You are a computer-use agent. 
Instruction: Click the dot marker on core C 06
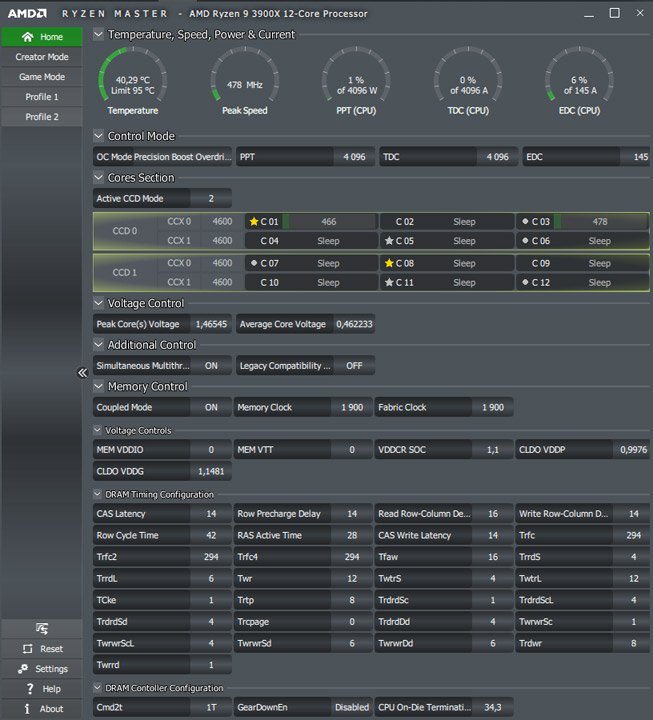(x=525, y=241)
